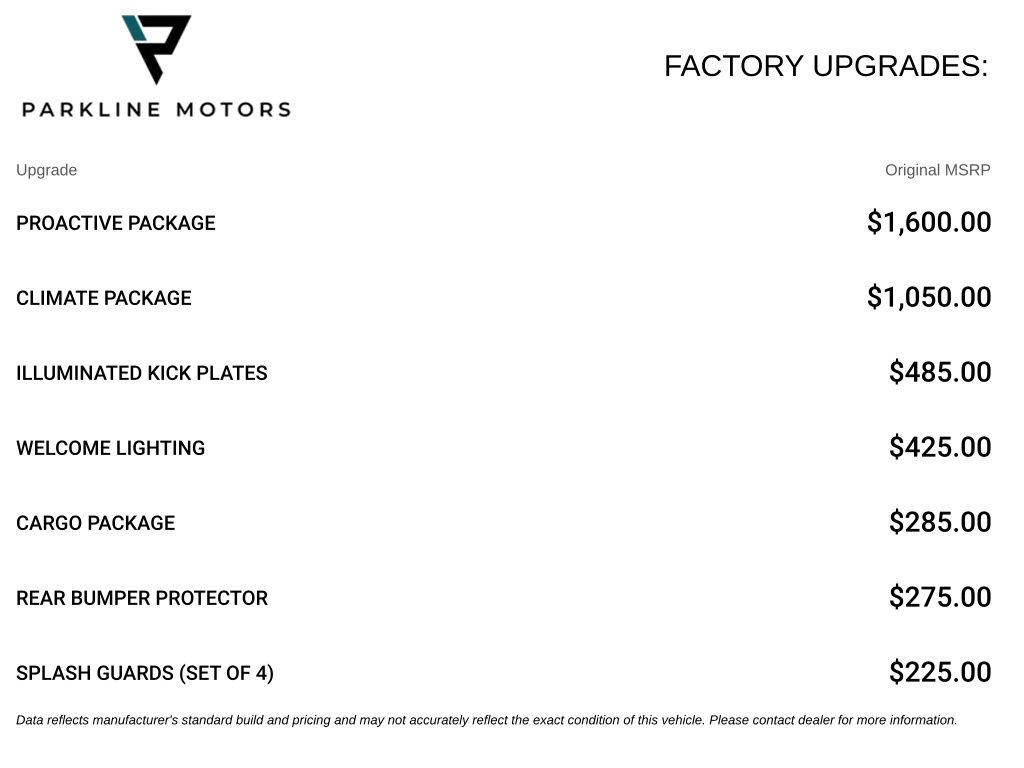The width and height of the screenshot is (1024, 768).
Task: Click the $1,600.00 price
Action: pyautogui.click(x=929, y=222)
